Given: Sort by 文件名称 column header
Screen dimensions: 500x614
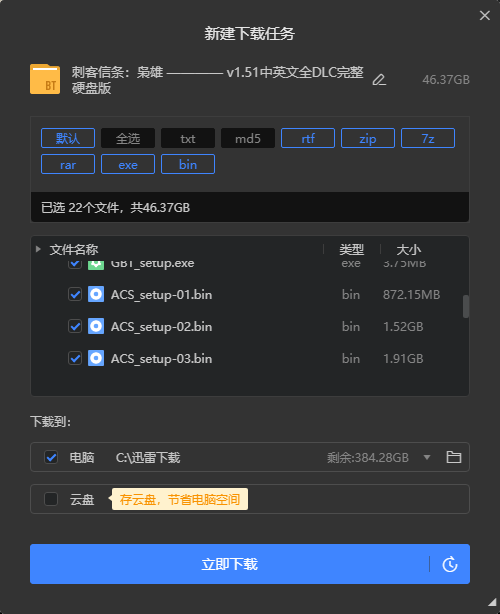Looking at the screenshot, I should 74,249.
